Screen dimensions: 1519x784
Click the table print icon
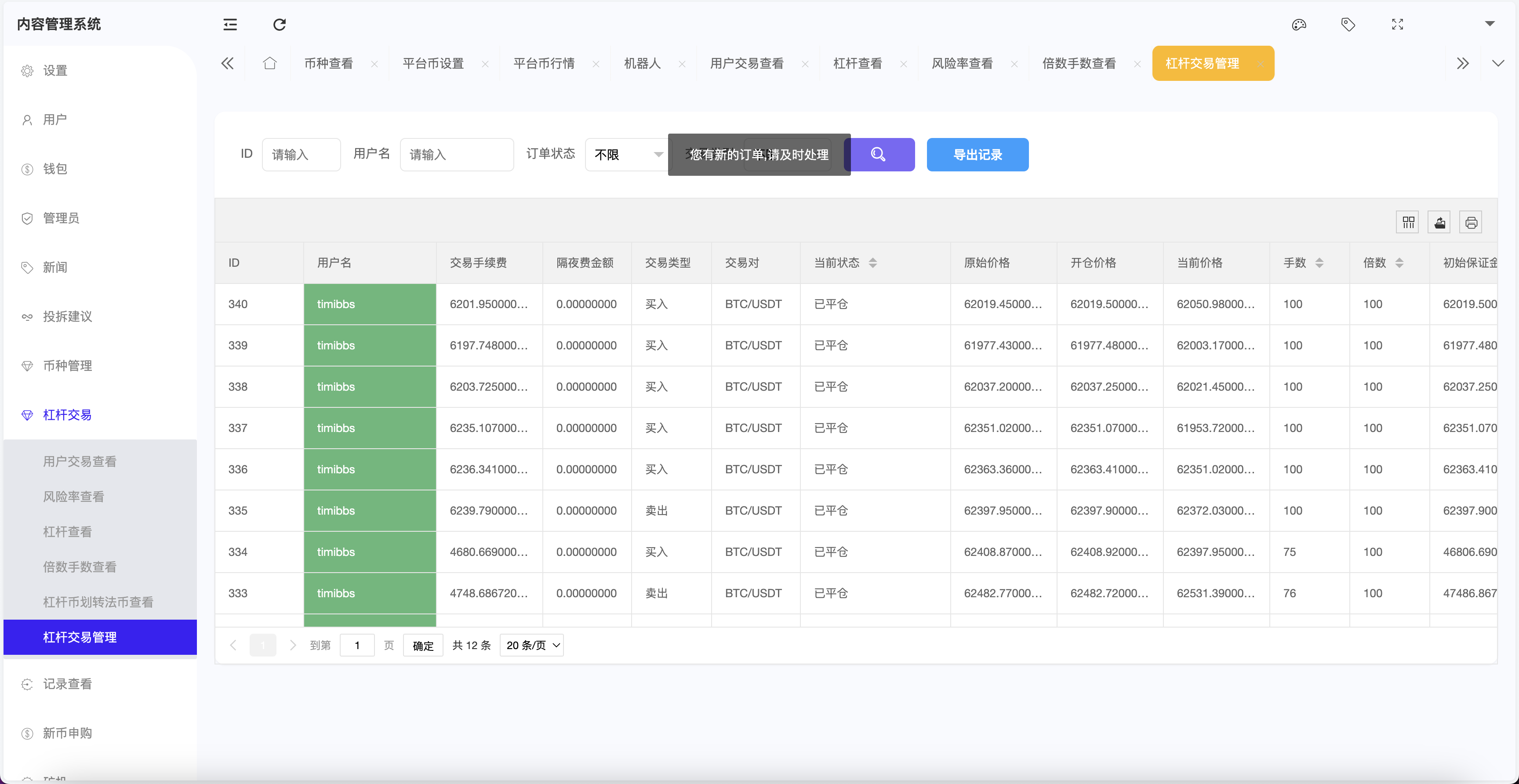point(1471,222)
